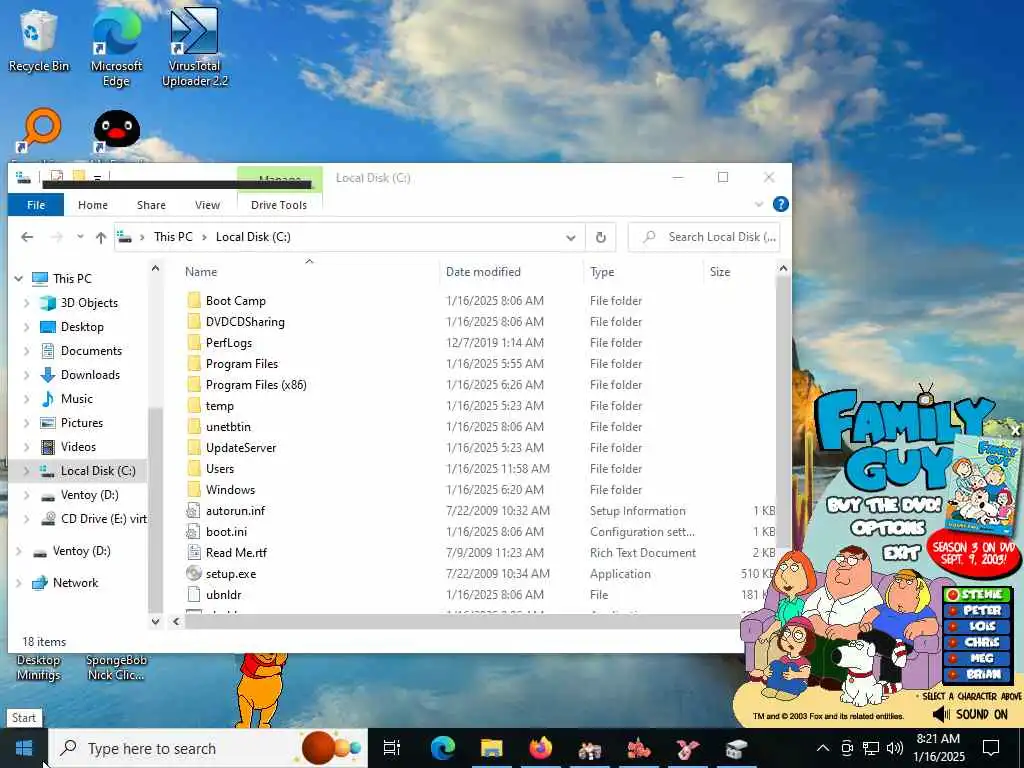
Task: Select CHRIS character in Family Guy widget
Action: [977, 642]
